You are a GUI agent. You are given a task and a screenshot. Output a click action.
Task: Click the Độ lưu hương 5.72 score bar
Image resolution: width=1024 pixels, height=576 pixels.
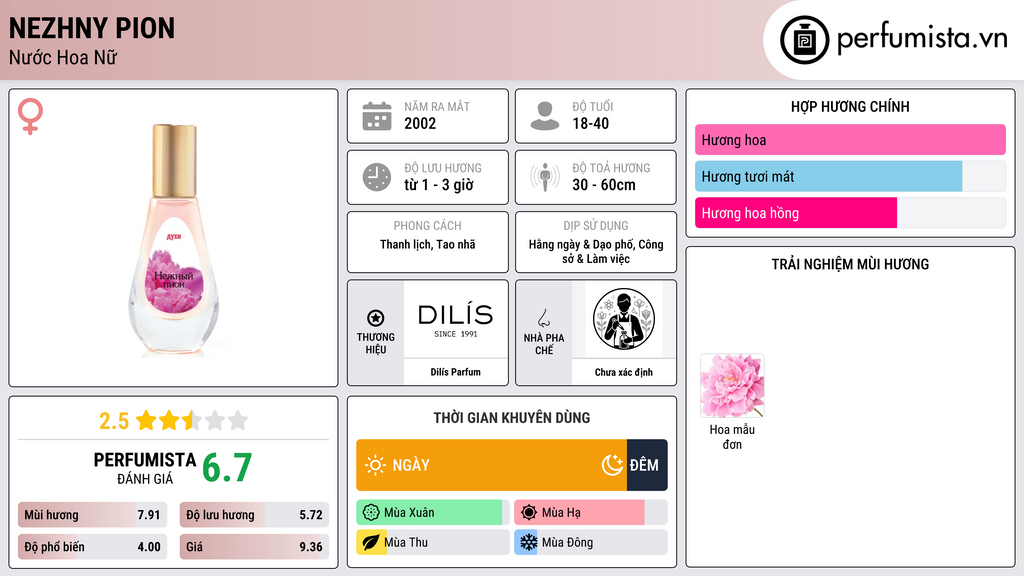click(254, 515)
